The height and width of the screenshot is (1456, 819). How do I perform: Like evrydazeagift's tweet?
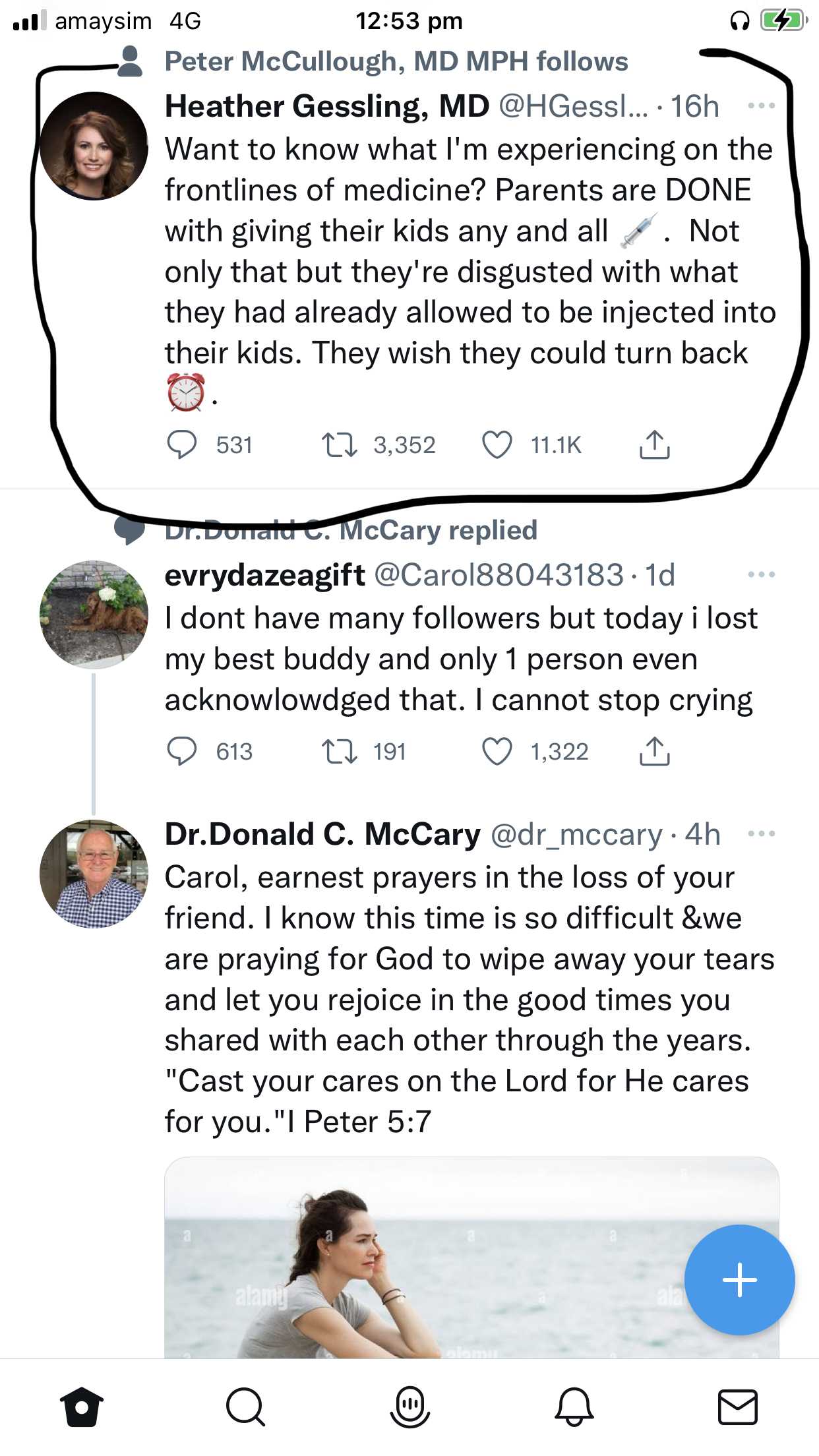[x=497, y=752]
